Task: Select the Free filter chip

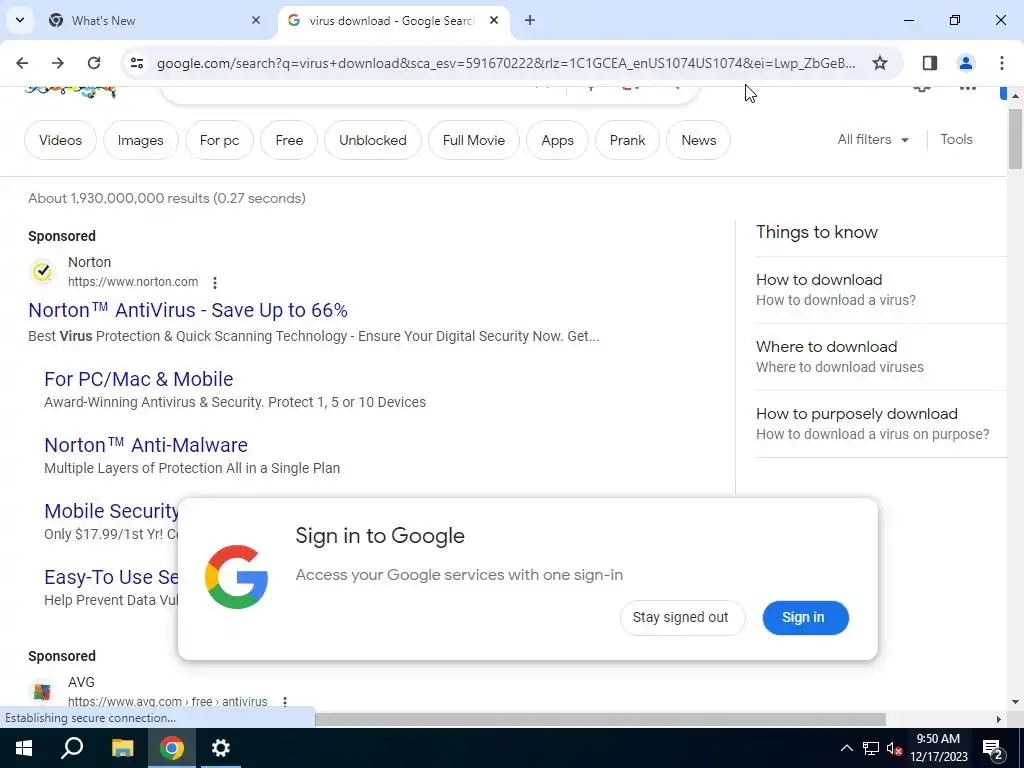Action: [x=289, y=140]
